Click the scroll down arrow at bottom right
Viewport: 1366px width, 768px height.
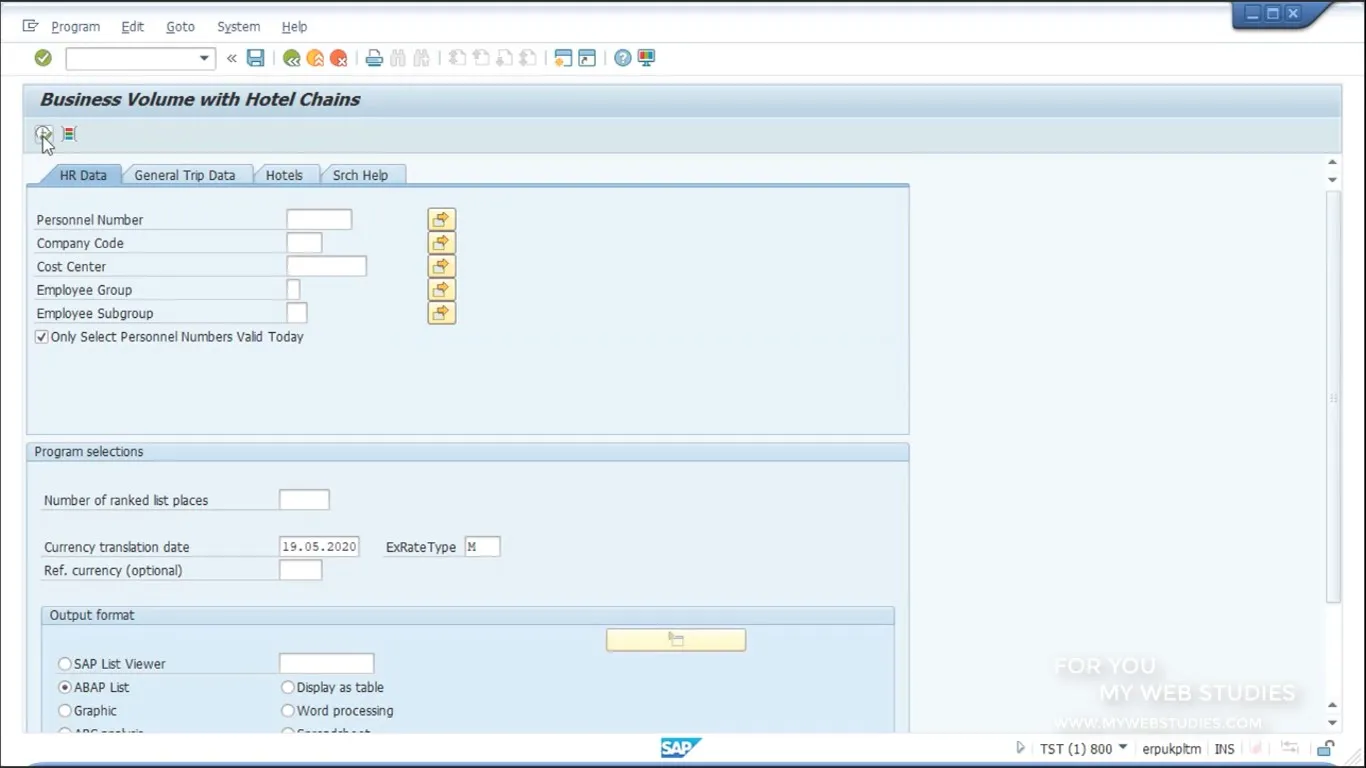coord(1332,723)
